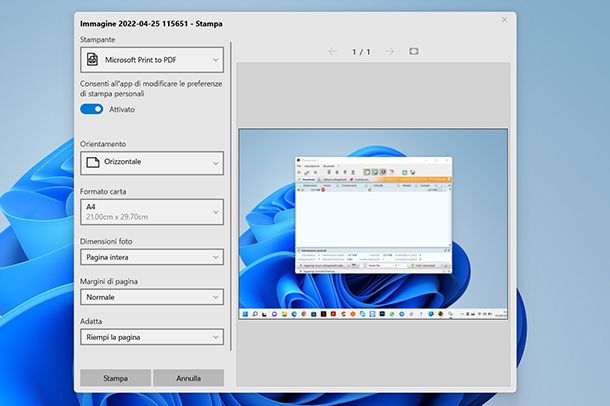Click the Stampante label
This screenshot has height=406, width=610.
pyautogui.click(x=98, y=40)
